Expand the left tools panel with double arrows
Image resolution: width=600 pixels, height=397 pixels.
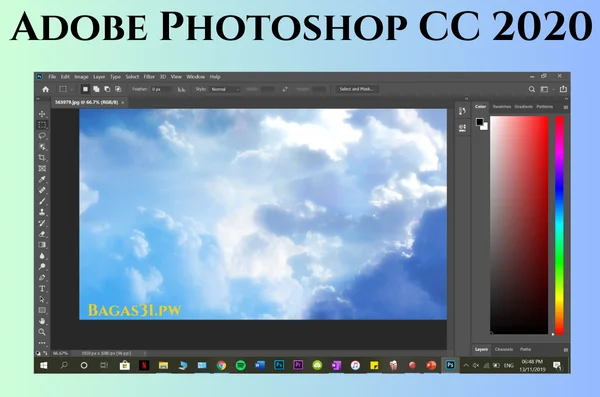click(38, 99)
